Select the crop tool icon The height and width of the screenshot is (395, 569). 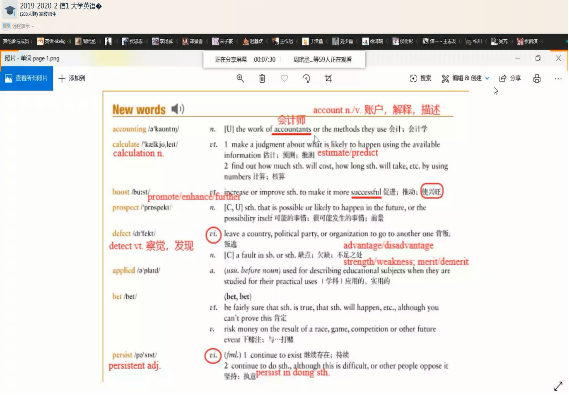328,78
